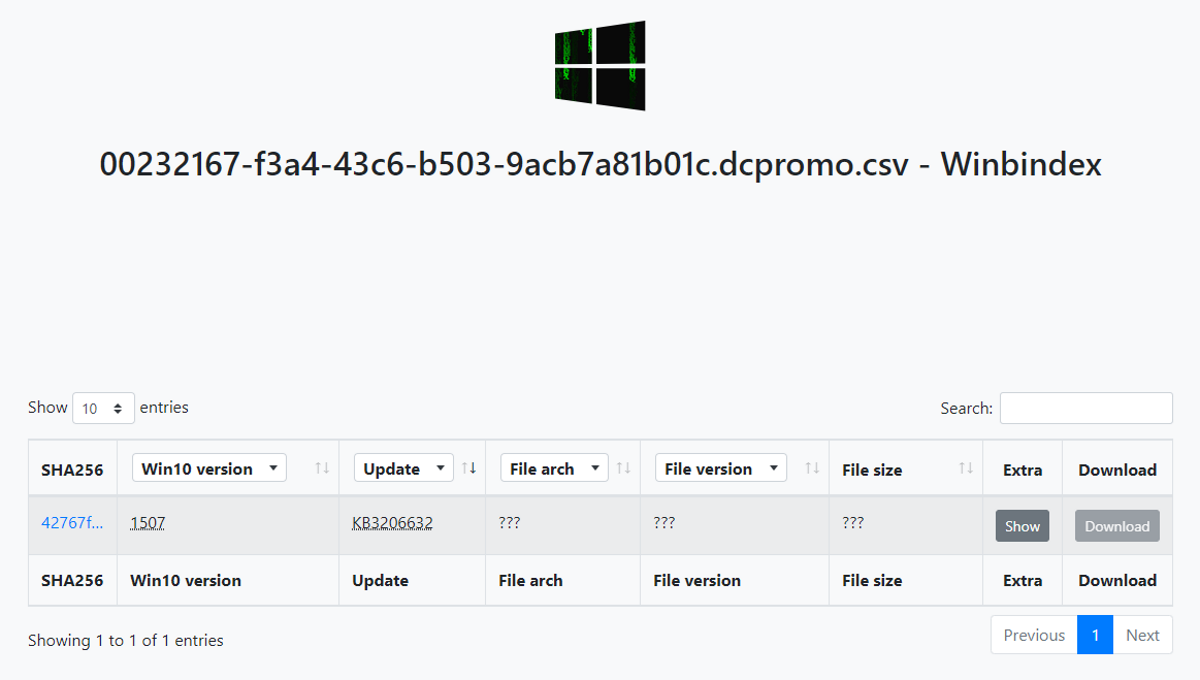Click the 1507 version entry
The width and height of the screenshot is (1200, 680).
(x=147, y=523)
